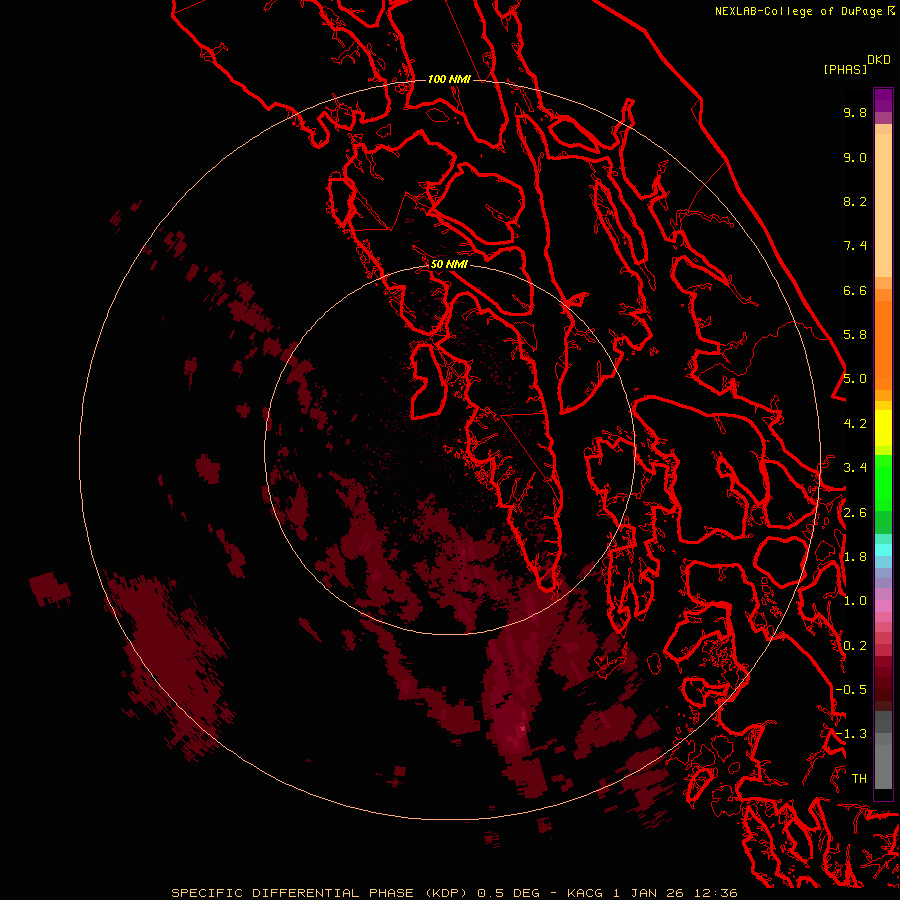Click the 7.4 value on the color scale

pos(855,246)
